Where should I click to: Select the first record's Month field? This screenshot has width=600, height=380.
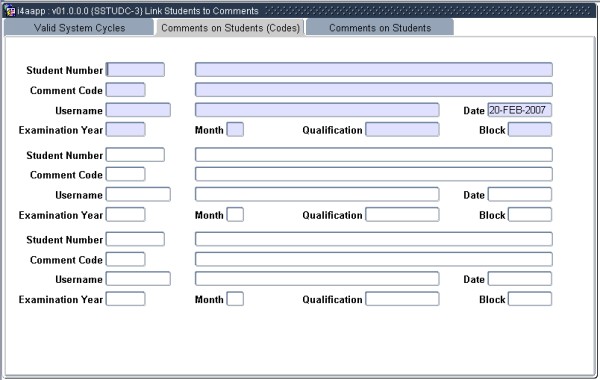pos(235,130)
